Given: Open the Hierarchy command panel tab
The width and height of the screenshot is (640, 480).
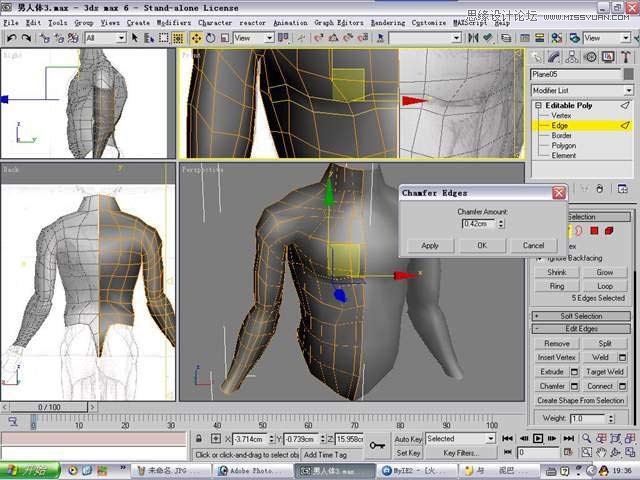Looking at the screenshot, I should pos(572,57).
